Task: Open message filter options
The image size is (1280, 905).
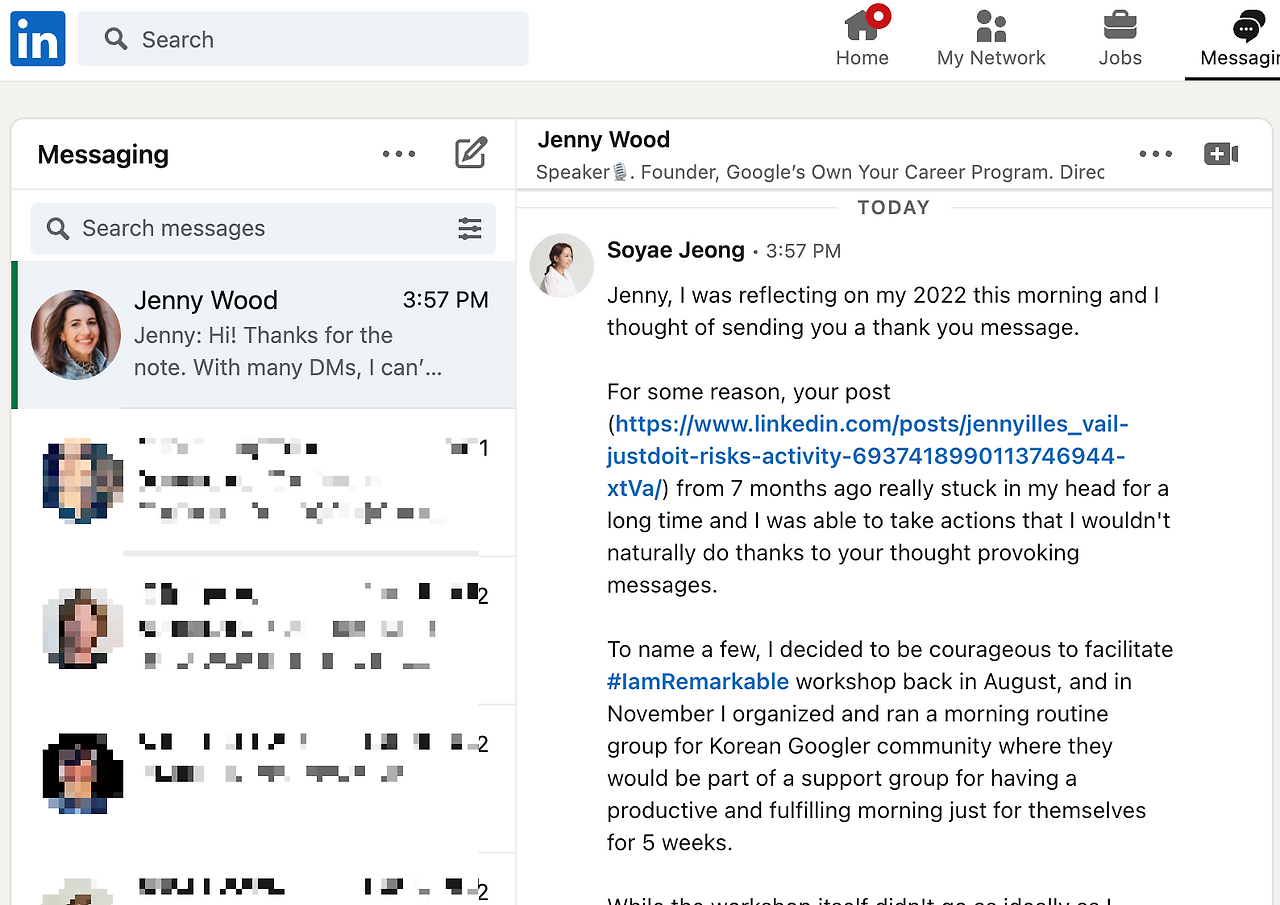Action: point(470,228)
